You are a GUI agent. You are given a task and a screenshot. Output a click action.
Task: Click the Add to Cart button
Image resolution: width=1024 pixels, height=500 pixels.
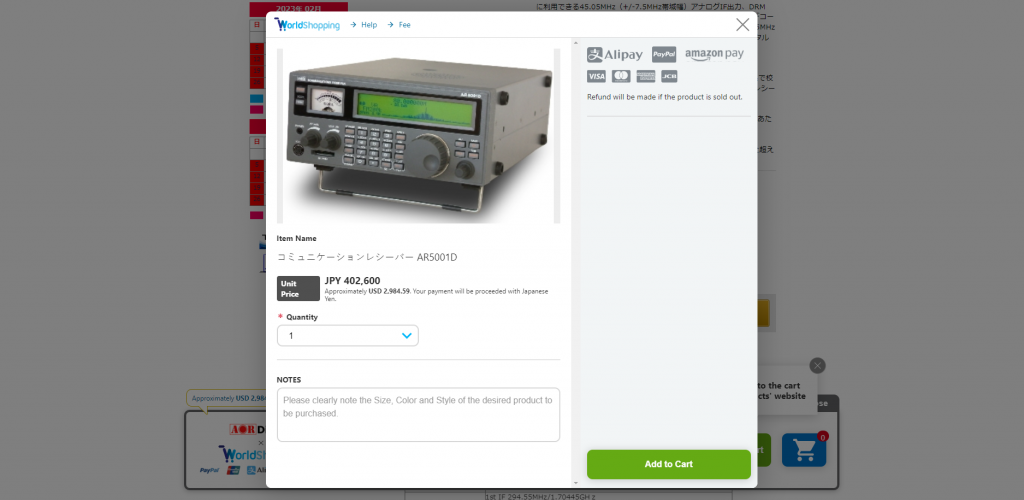click(x=669, y=464)
